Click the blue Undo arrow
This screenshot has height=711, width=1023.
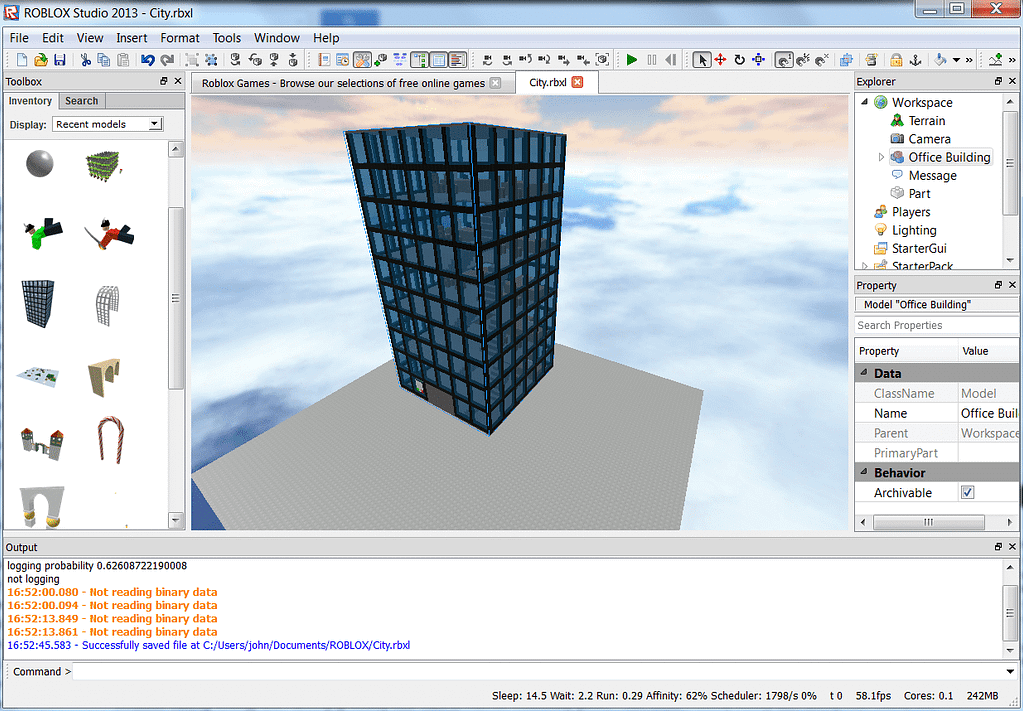point(147,60)
